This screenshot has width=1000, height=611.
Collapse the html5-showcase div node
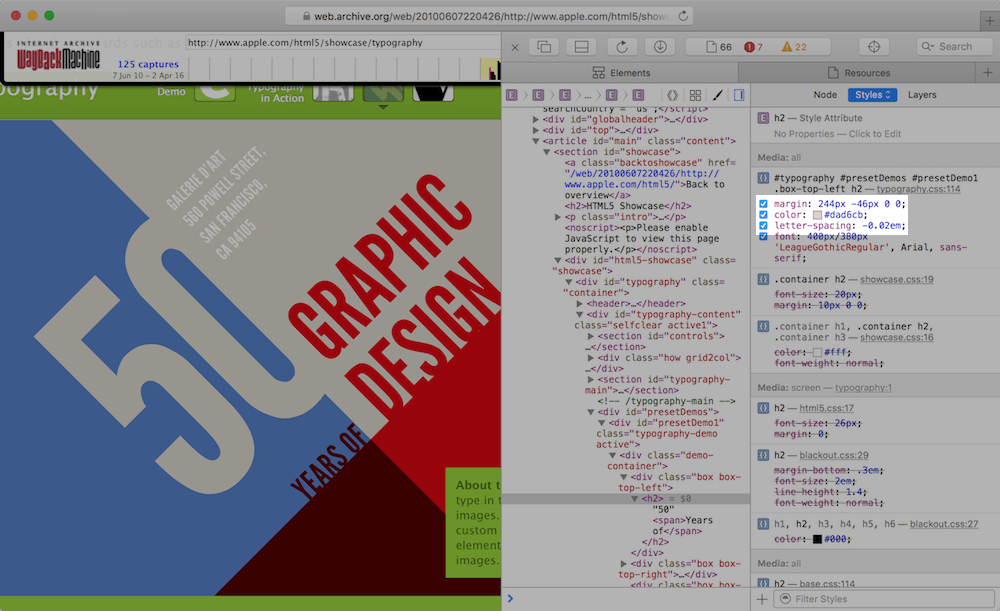click(557, 260)
